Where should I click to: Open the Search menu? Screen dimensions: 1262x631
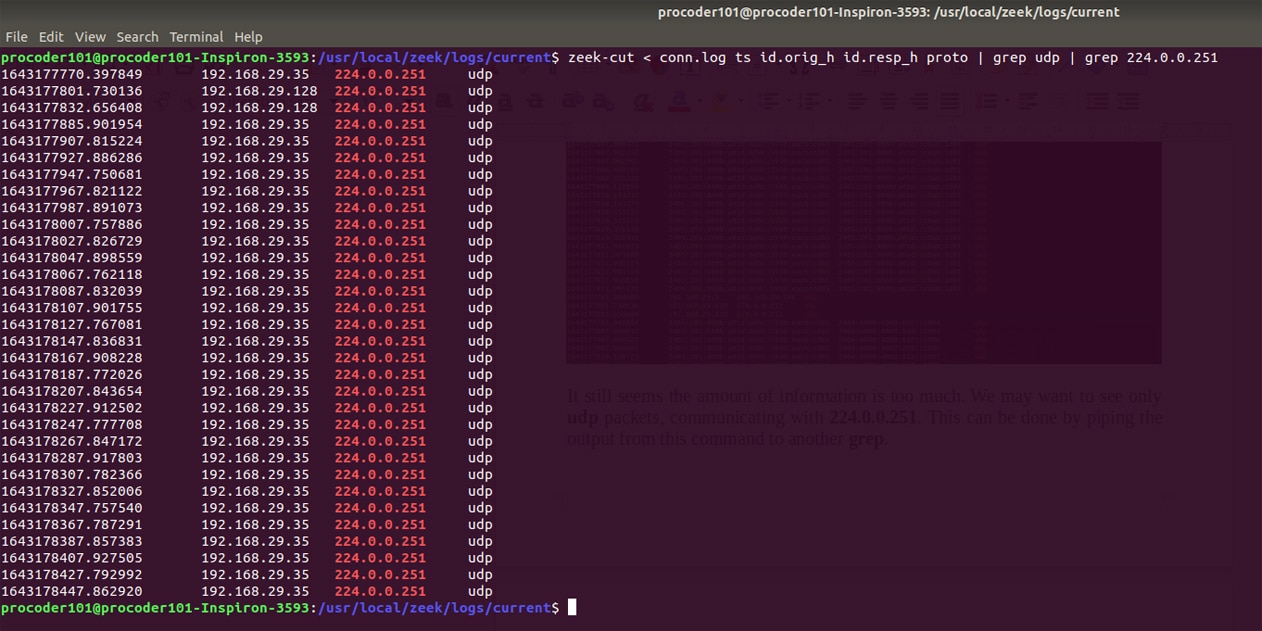coord(137,37)
